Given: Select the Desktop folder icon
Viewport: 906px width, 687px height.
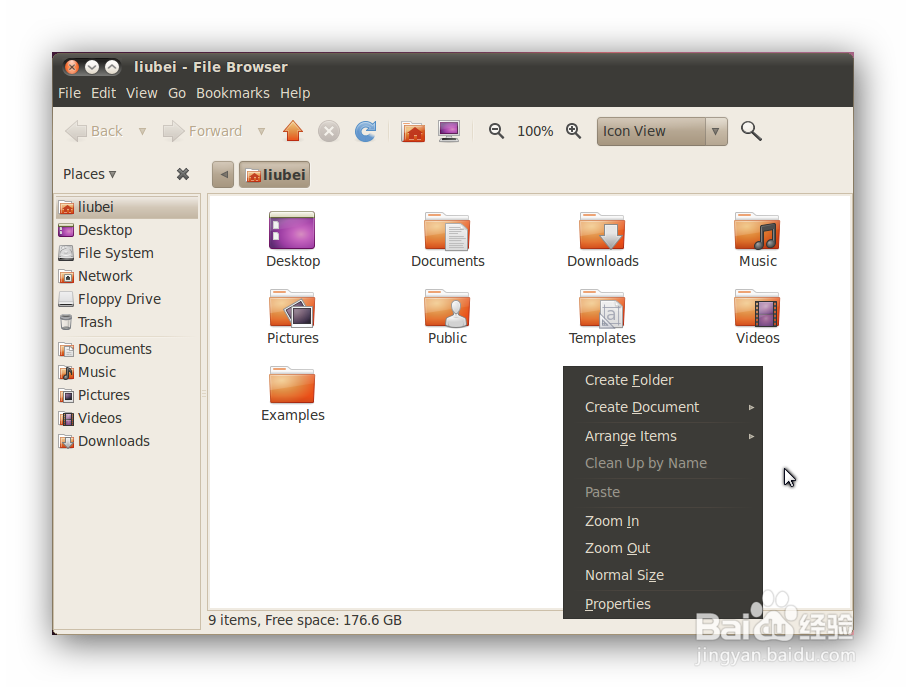Looking at the screenshot, I should pos(292,231).
